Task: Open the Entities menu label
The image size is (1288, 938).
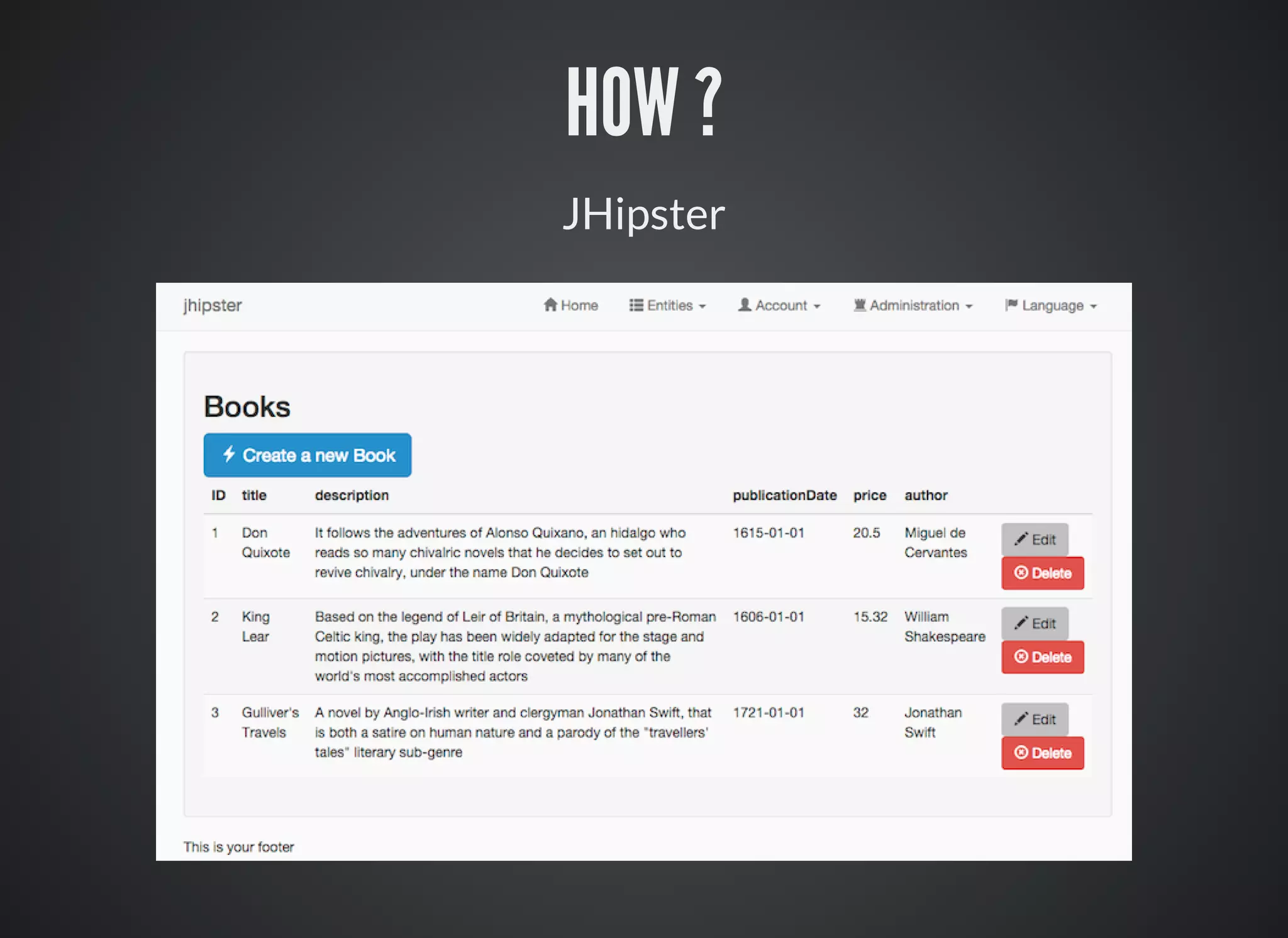Action: [x=670, y=306]
